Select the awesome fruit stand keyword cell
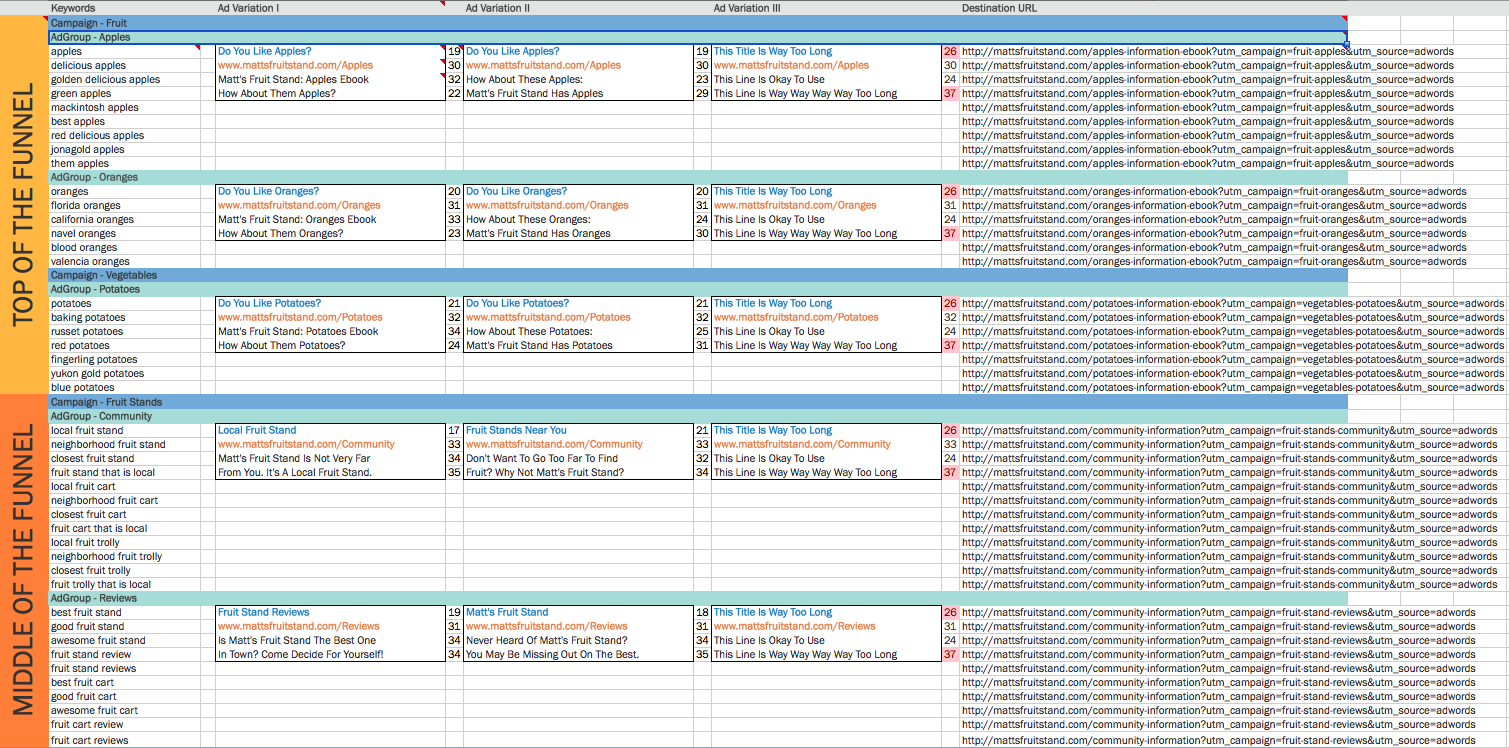Viewport: 1509px width, 748px height. pyautogui.click(x=124, y=640)
